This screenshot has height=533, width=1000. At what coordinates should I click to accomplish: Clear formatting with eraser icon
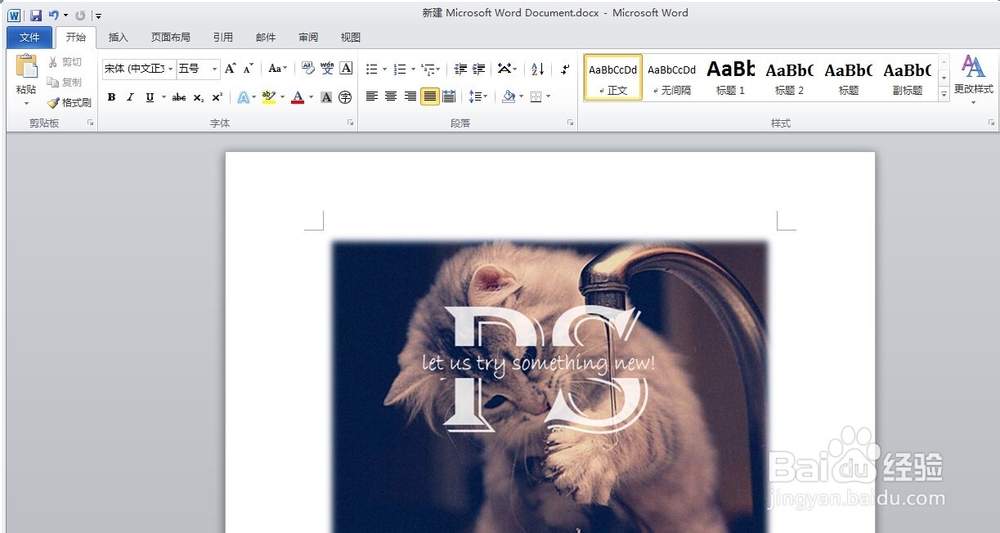pos(307,68)
